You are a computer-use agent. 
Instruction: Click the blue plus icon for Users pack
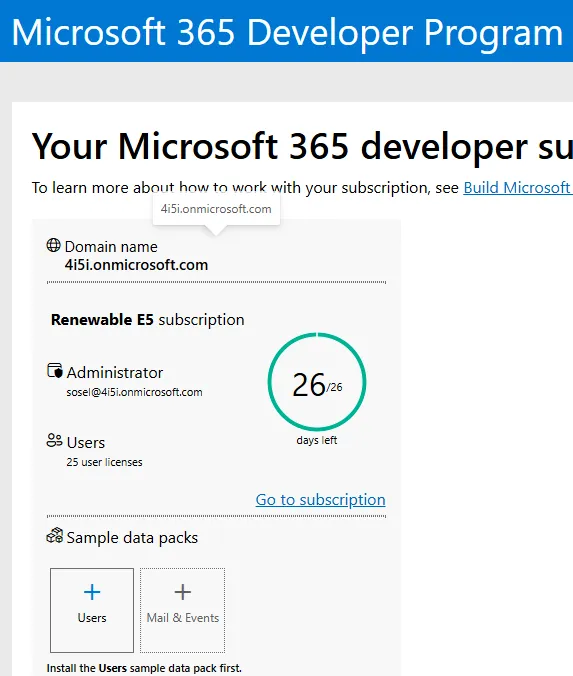click(x=92, y=592)
